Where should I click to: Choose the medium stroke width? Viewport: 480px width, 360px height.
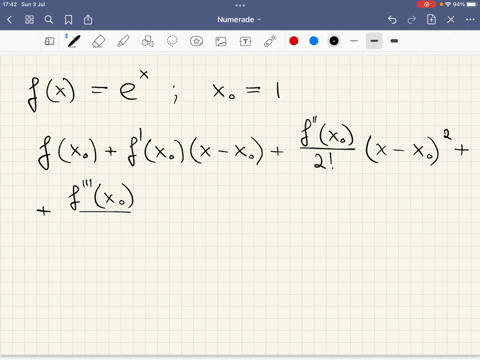tap(374, 41)
